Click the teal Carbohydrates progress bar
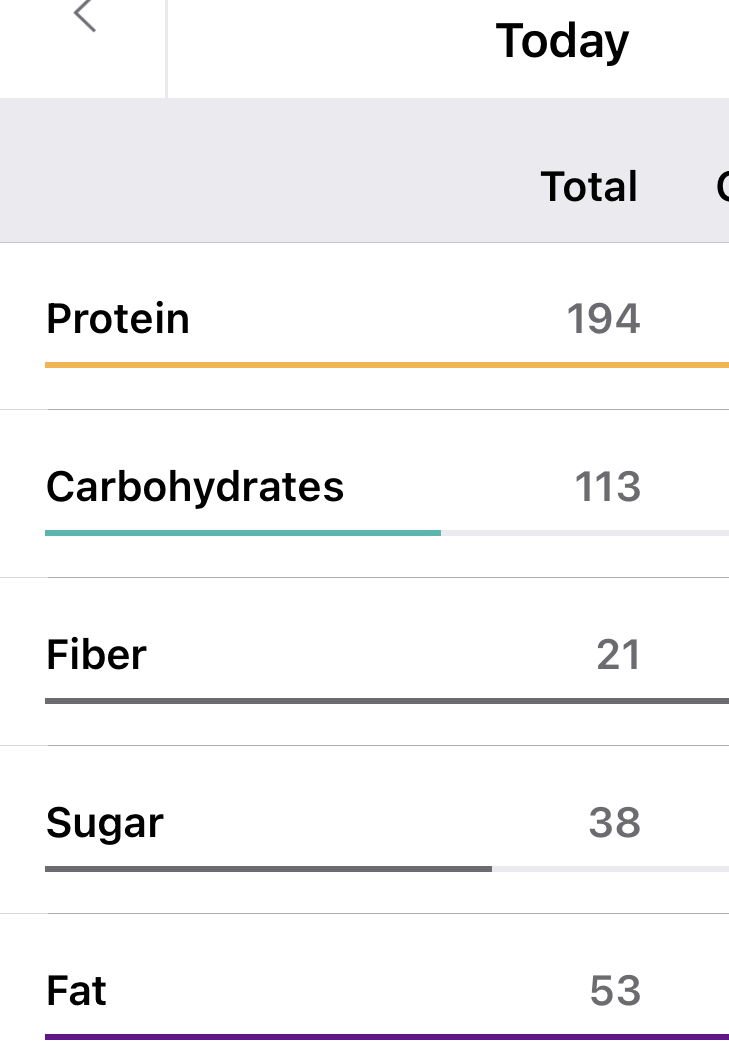This screenshot has width=729, height=1061. [243, 533]
